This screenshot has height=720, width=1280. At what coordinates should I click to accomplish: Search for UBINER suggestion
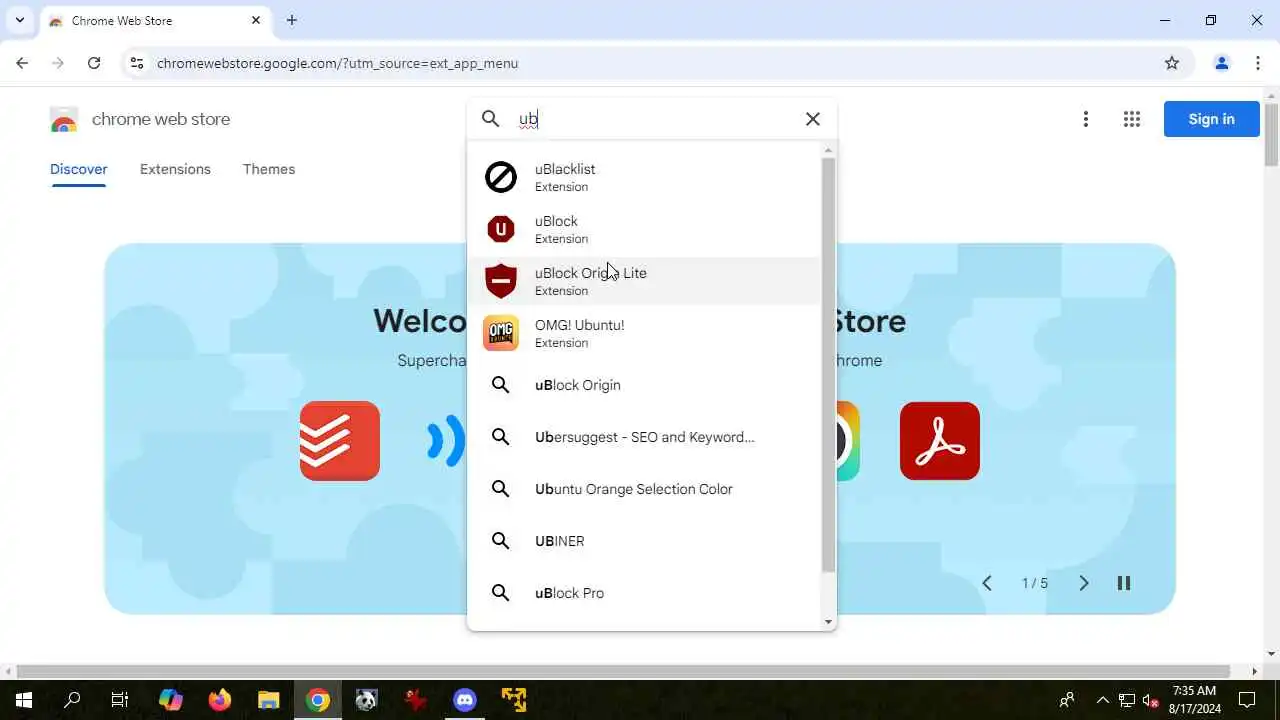coord(644,541)
